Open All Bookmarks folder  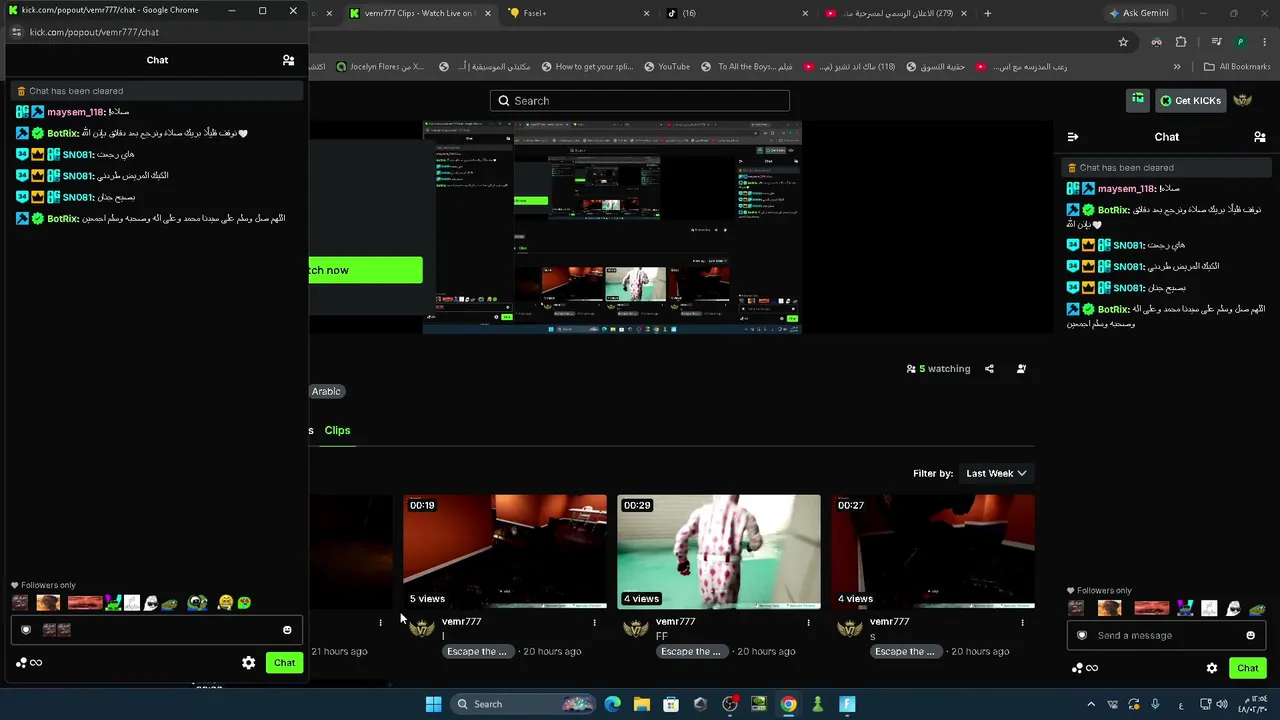(1236, 67)
